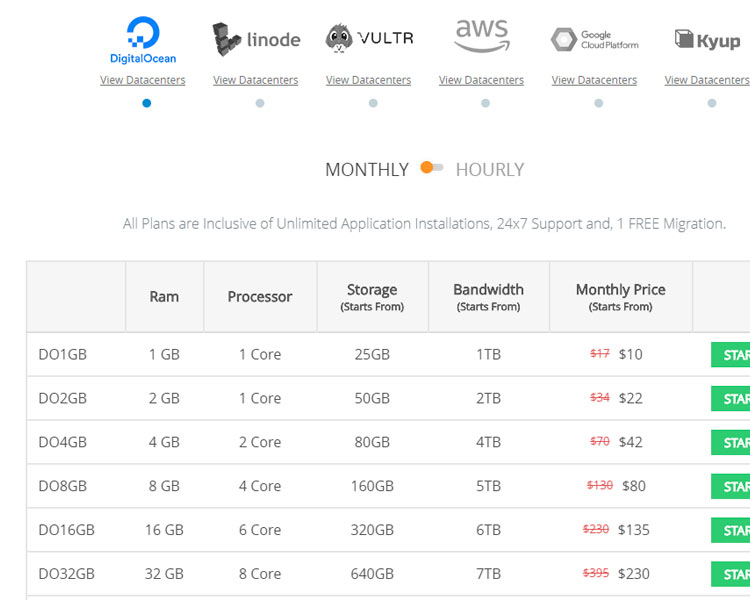Choose the Vultr provider logo
750x600 pixels.
pos(369,39)
